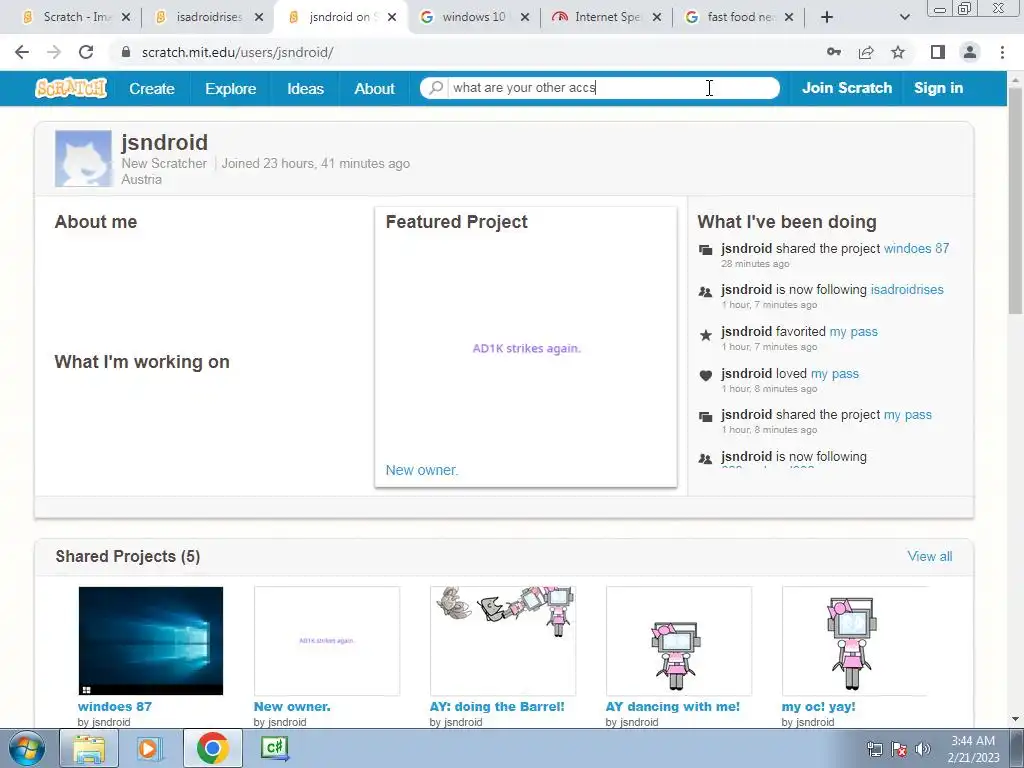The width and height of the screenshot is (1024, 768).
Task: Click the AY: doing the Barrel! title
Action: click(x=497, y=707)
